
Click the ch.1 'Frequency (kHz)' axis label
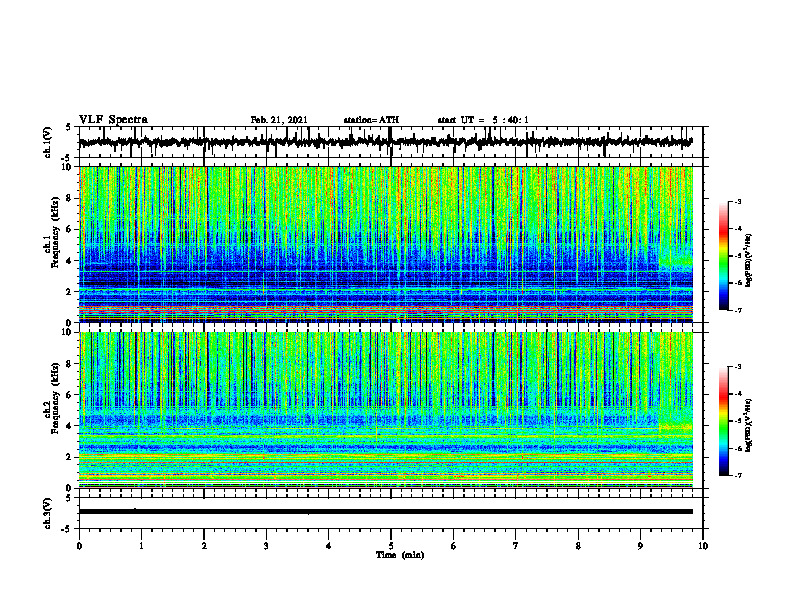coord(55,232)
